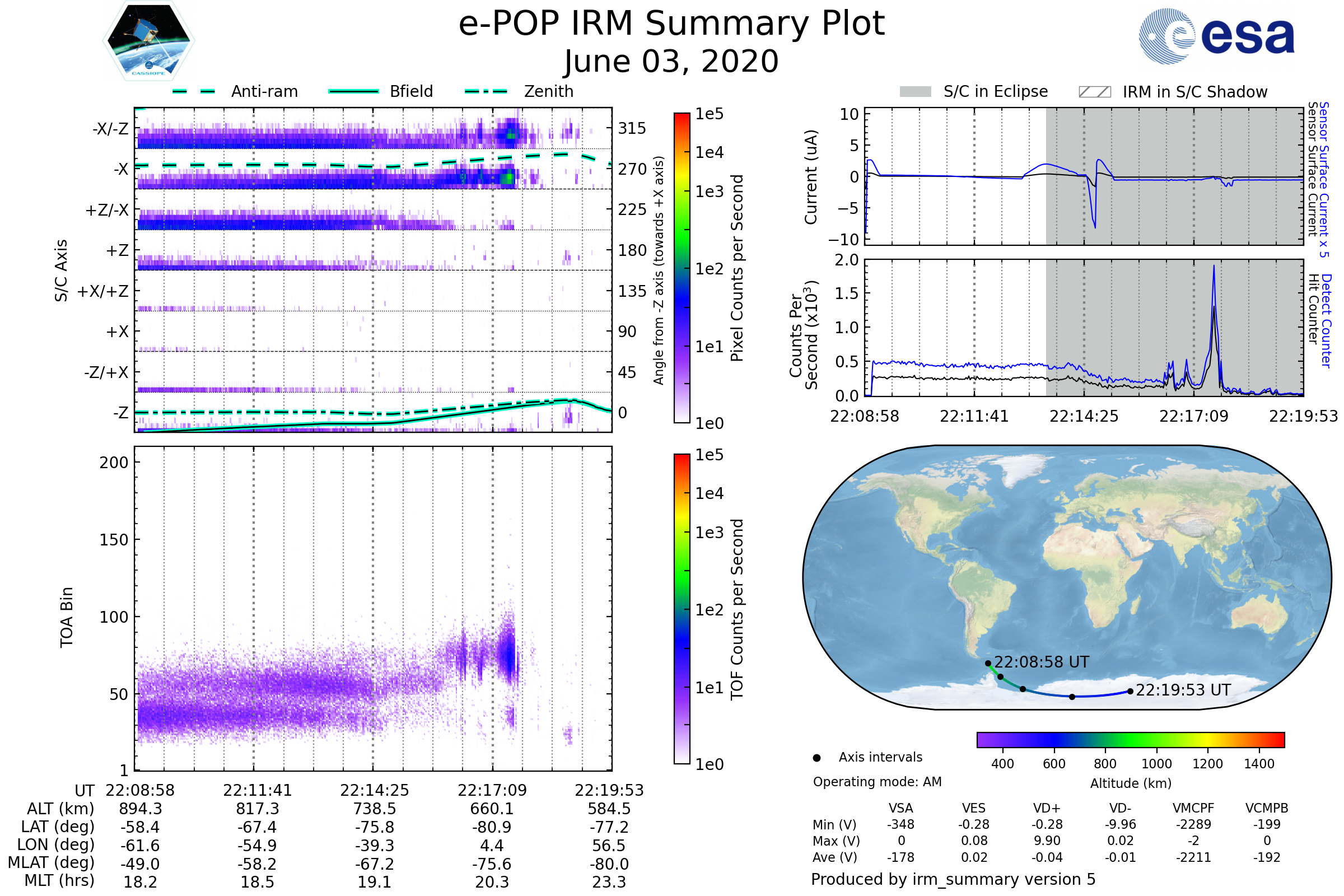Click the June 03, 2020 date heading
Screen dimensions: 1344x896
[671, 62]
